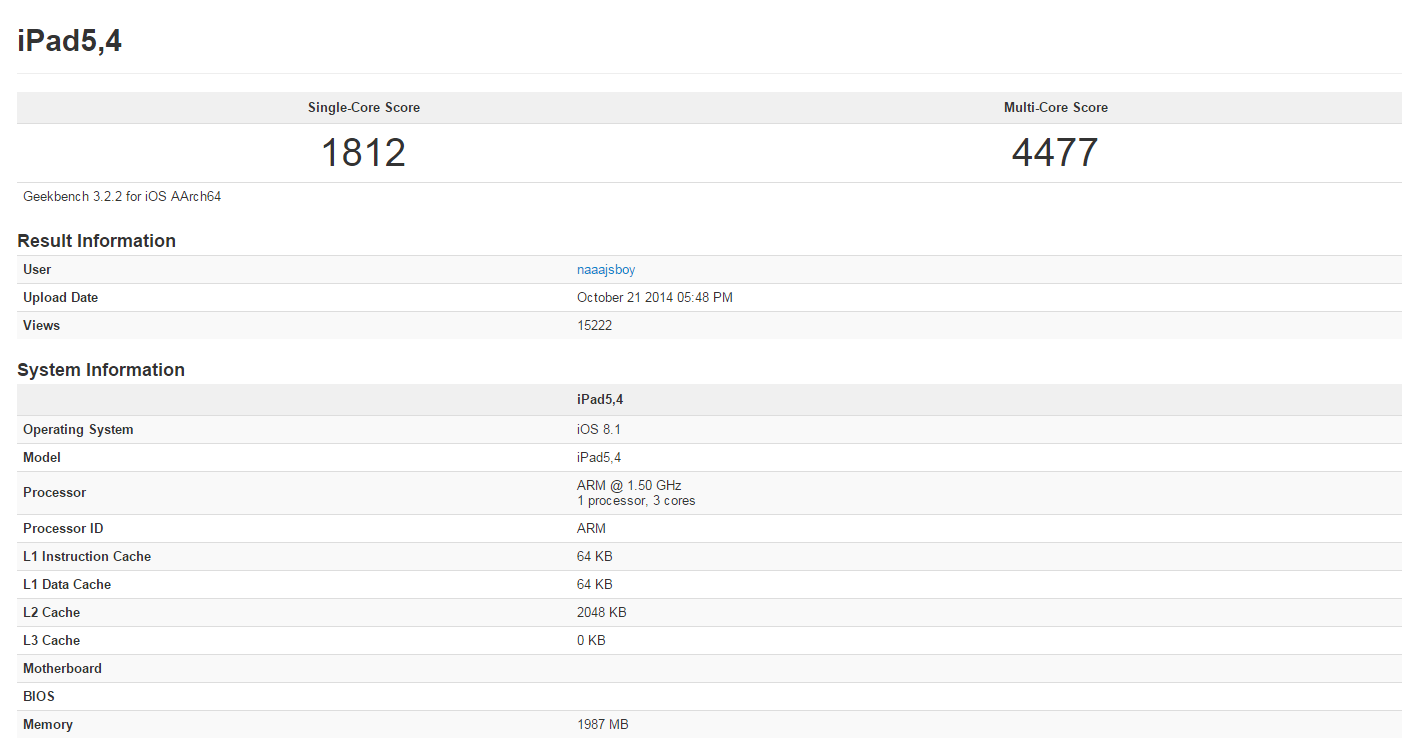The width and height of the screenshot is (1416, 756).
Task: Click the Result Information section heading
Action: click(x=96, y=241)
